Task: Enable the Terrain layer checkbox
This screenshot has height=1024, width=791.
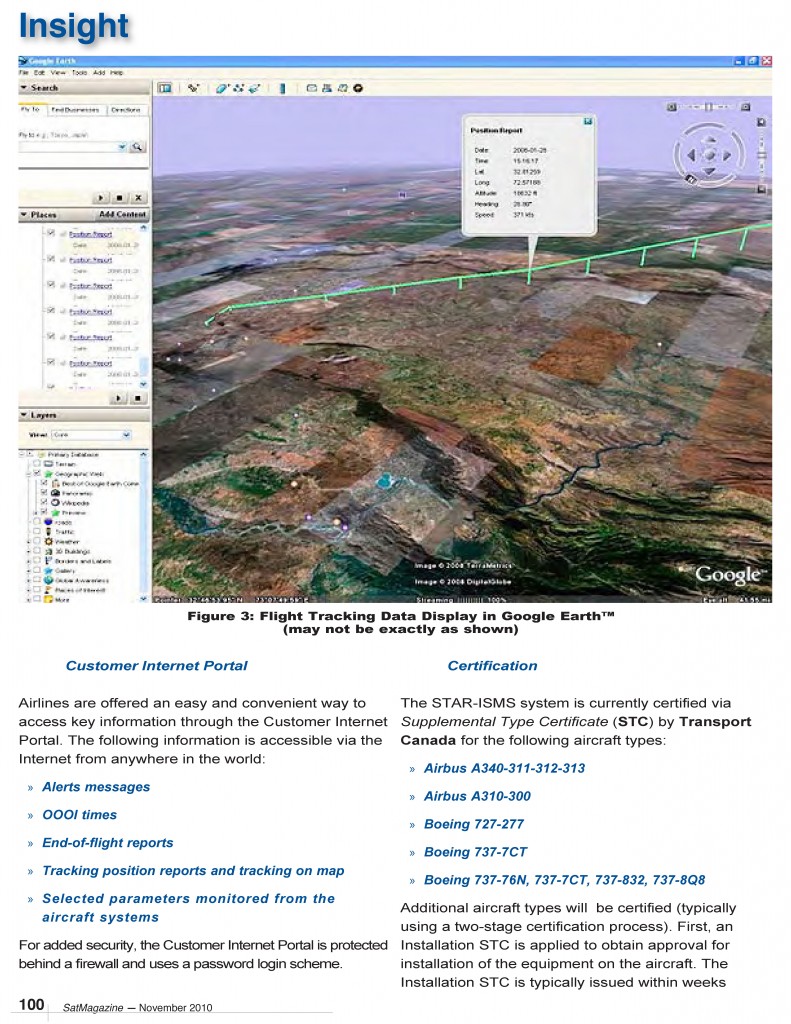Action: click(x=37, y=464)
